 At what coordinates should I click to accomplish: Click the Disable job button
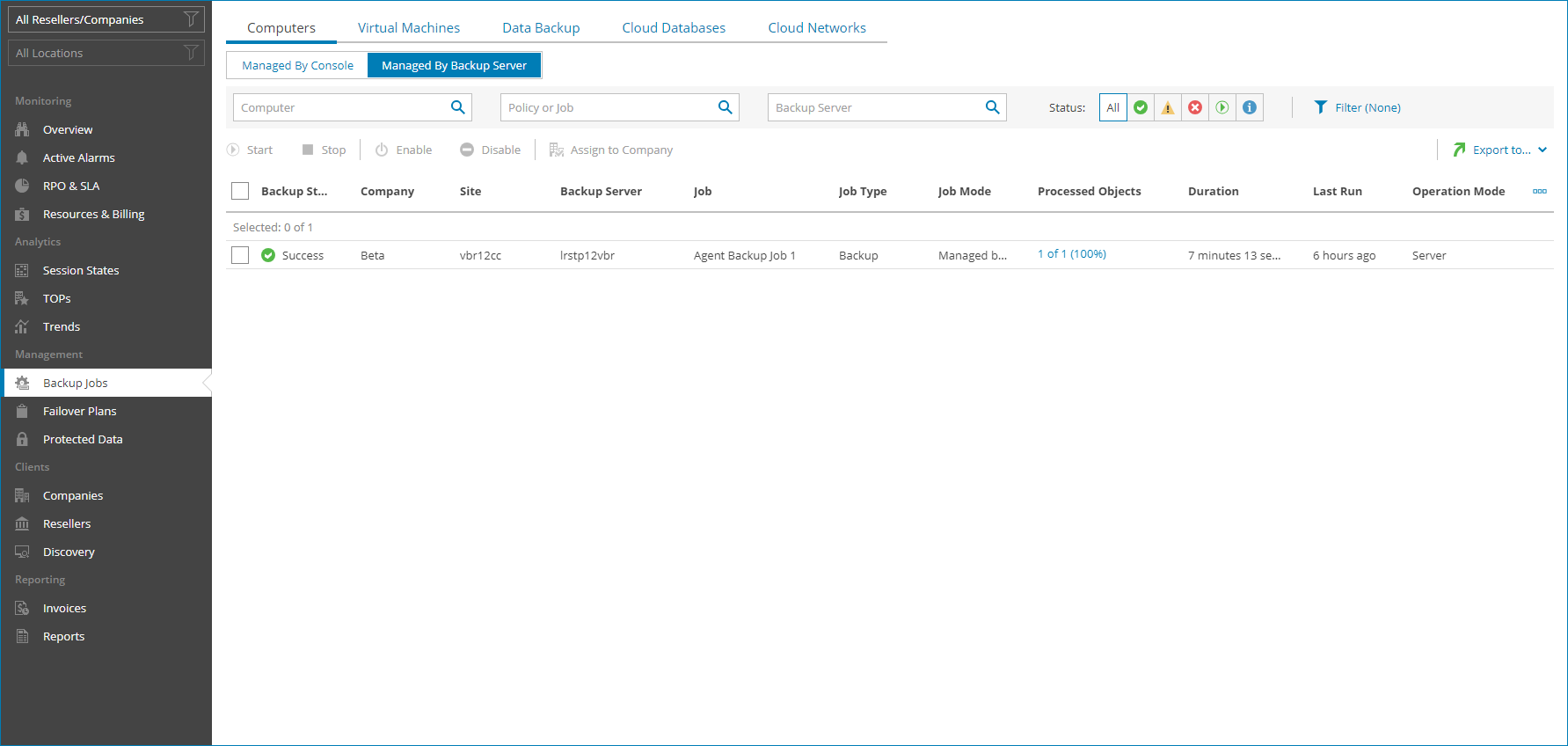pyautogui.click(x=491, y=150)
